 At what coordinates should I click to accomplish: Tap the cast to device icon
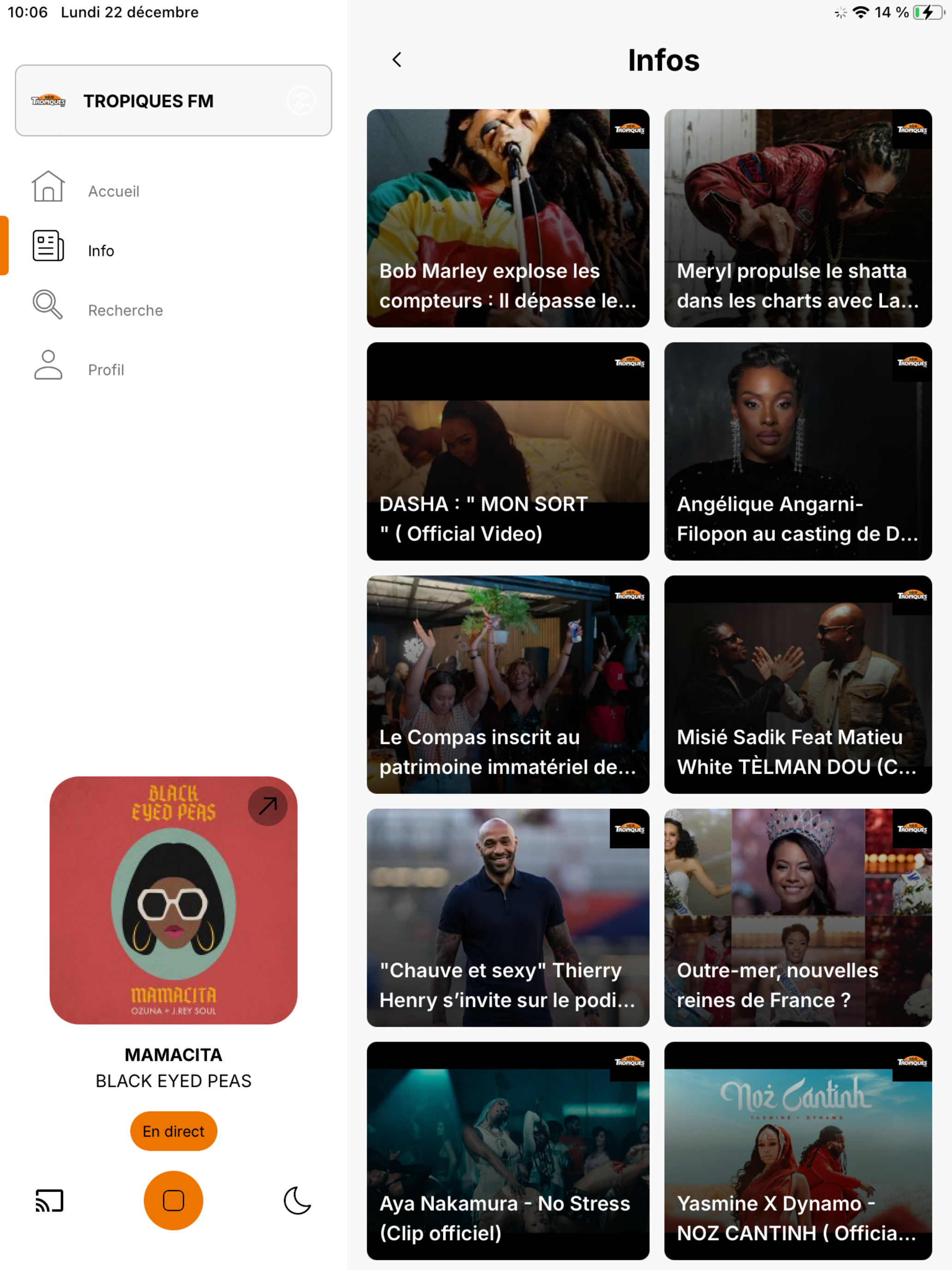tap(49, 1200)
